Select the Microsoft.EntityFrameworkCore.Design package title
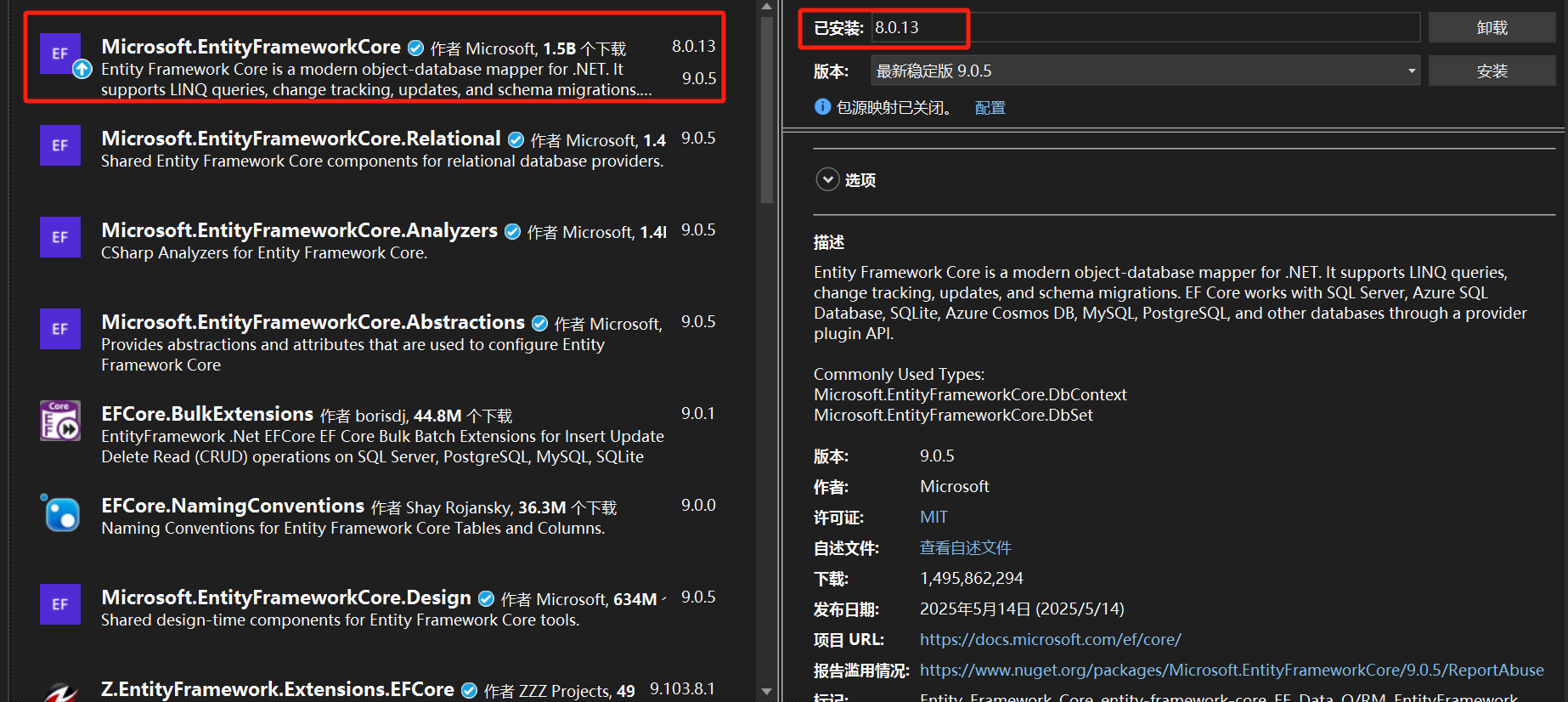The height and width of the screenshot is (702, 1568). [286, 597]
